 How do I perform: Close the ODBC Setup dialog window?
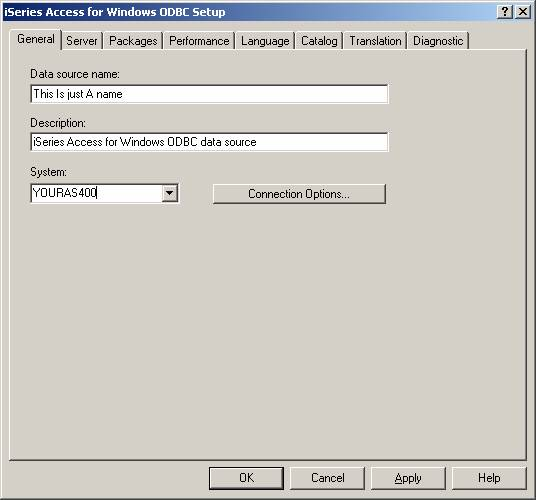522,12
